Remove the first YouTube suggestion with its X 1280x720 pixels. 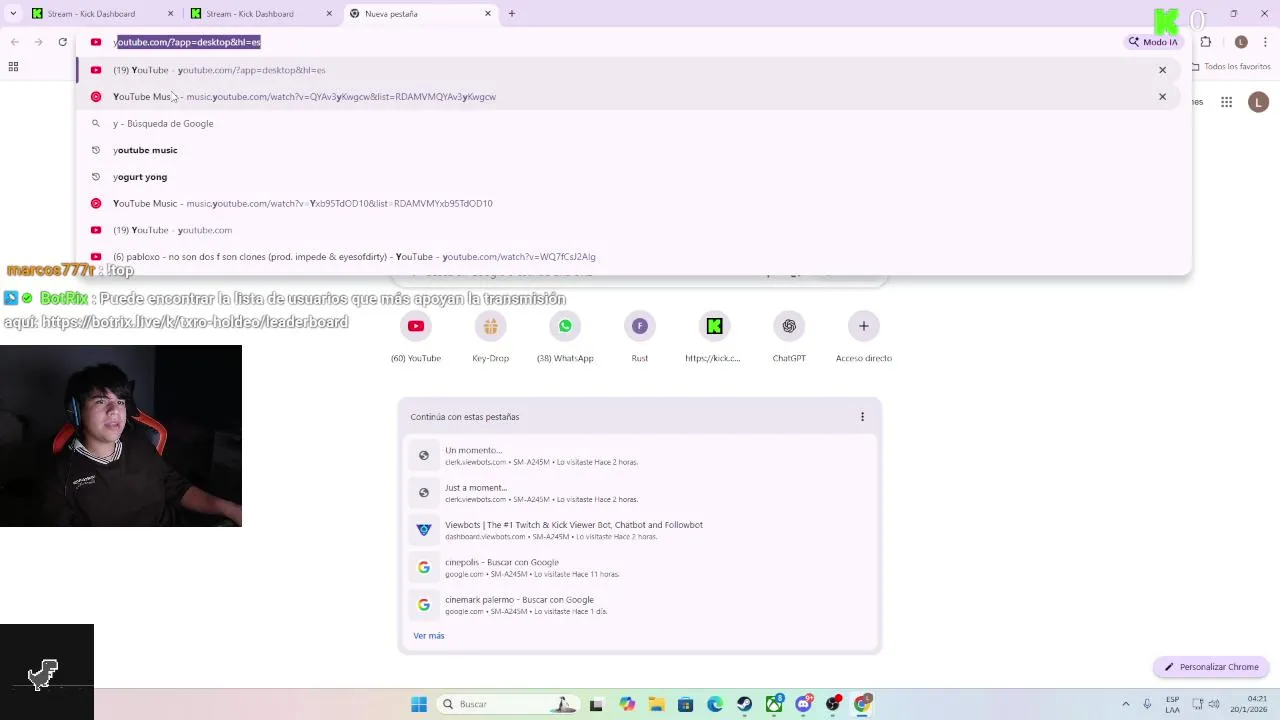pyautogui.click(x=1162, y=70)
